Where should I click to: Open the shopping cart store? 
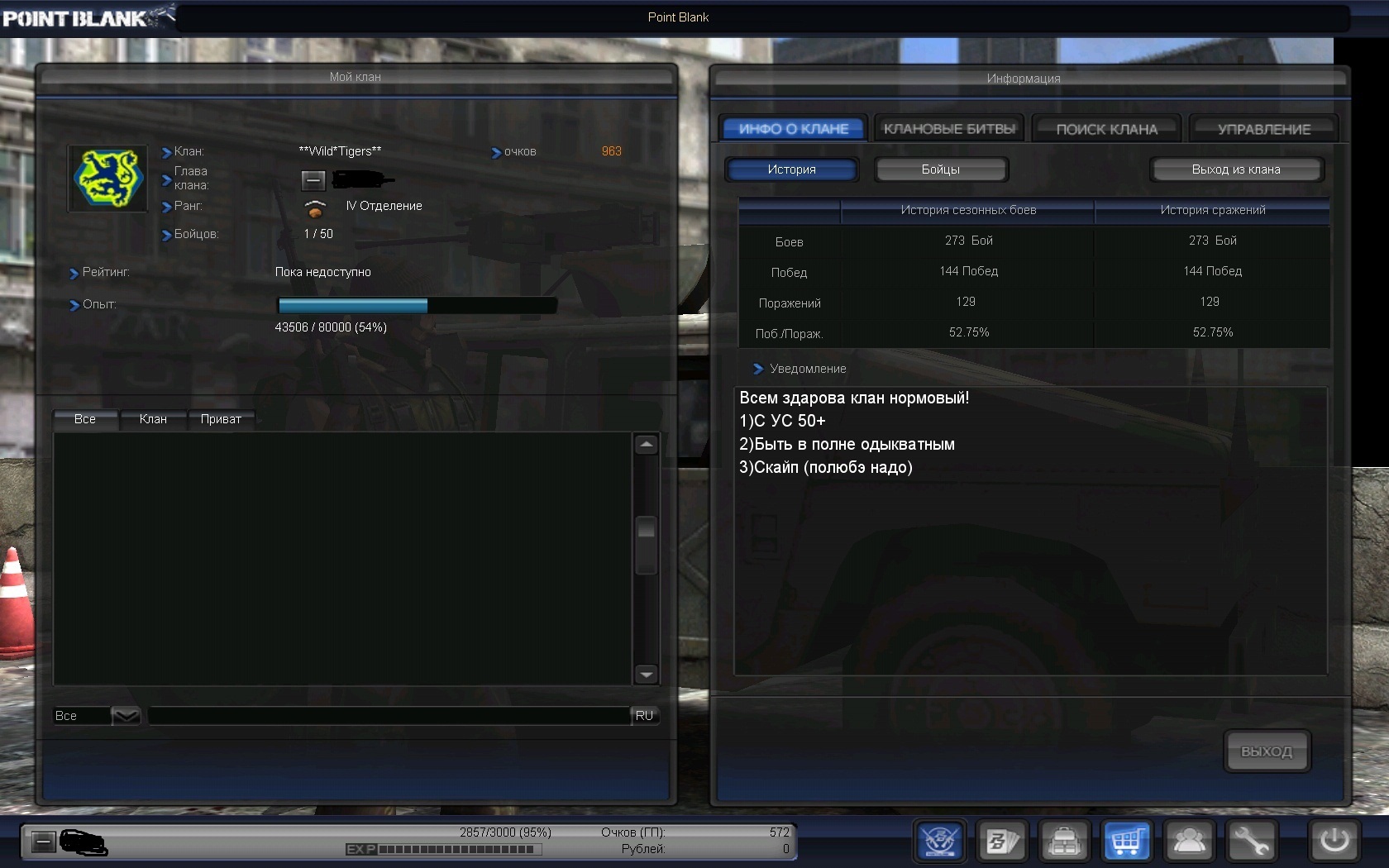(x=1126, y=842)
